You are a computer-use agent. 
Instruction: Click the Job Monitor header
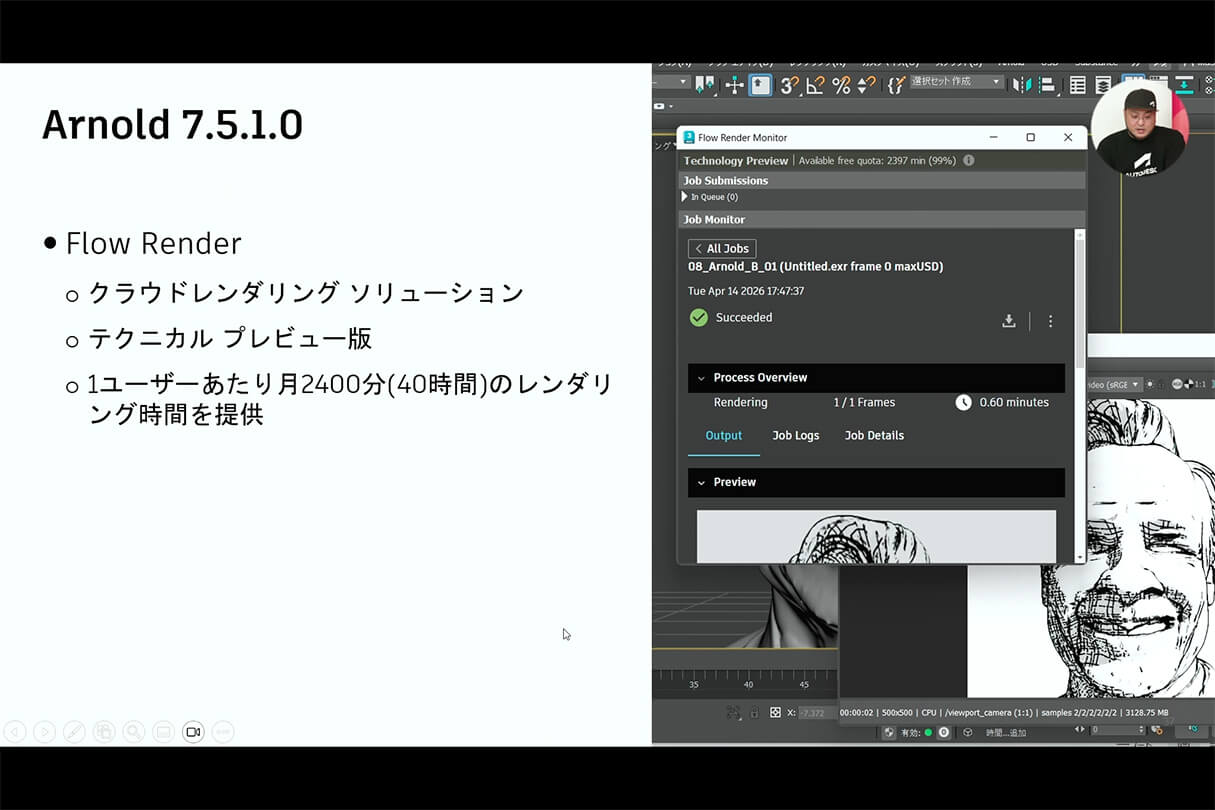tap(883, 220)
